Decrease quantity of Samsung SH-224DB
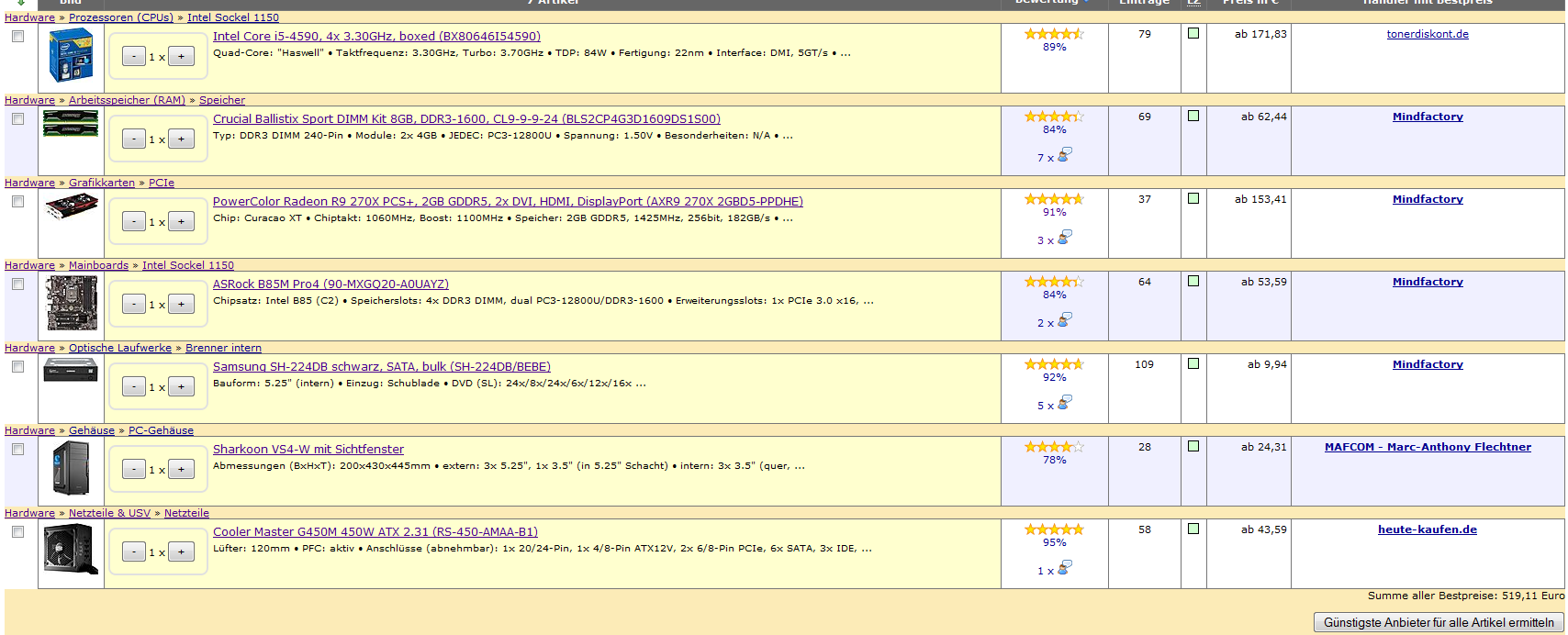The height and width of the screenshot is (635, 1568). (134, 387)
